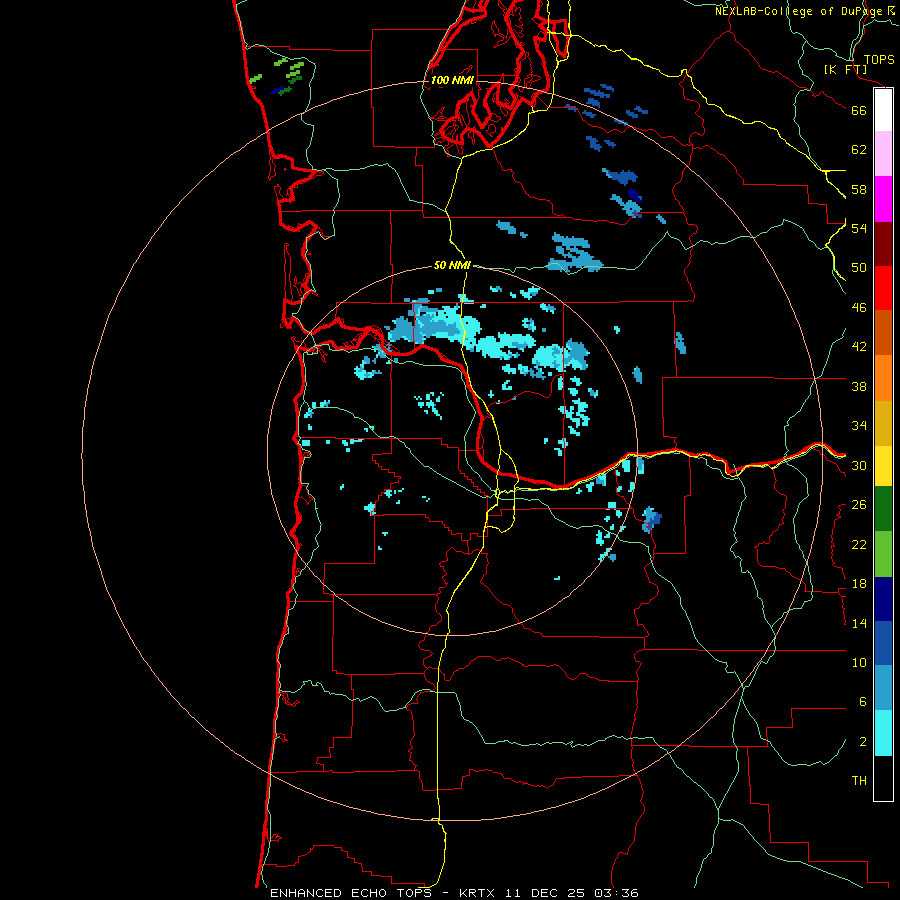Select the light pink legend color segment
Screen dimensions: 900x900
[x=883, y=153]
